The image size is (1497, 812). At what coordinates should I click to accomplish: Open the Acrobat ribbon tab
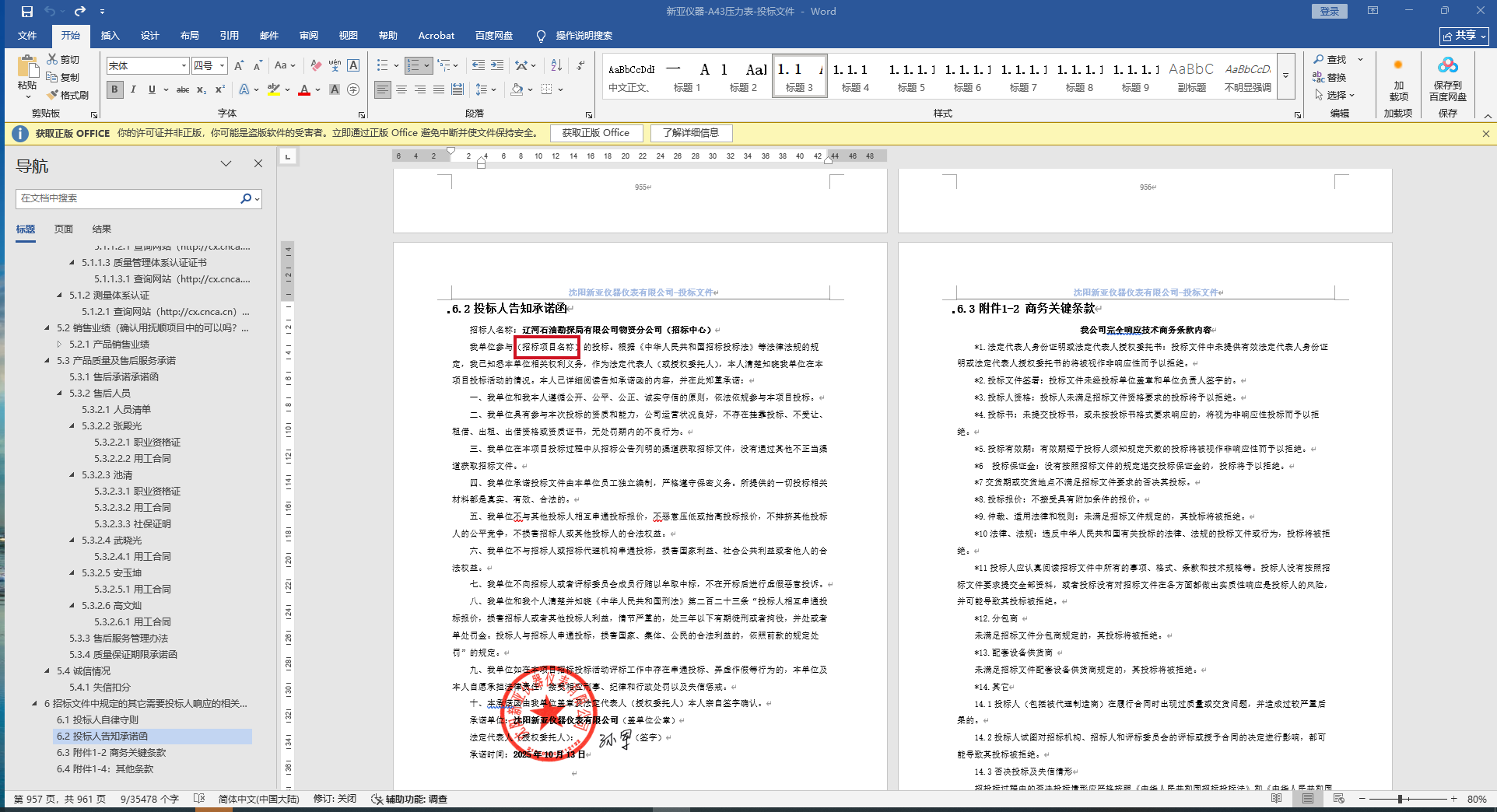(x=436, y=36)
